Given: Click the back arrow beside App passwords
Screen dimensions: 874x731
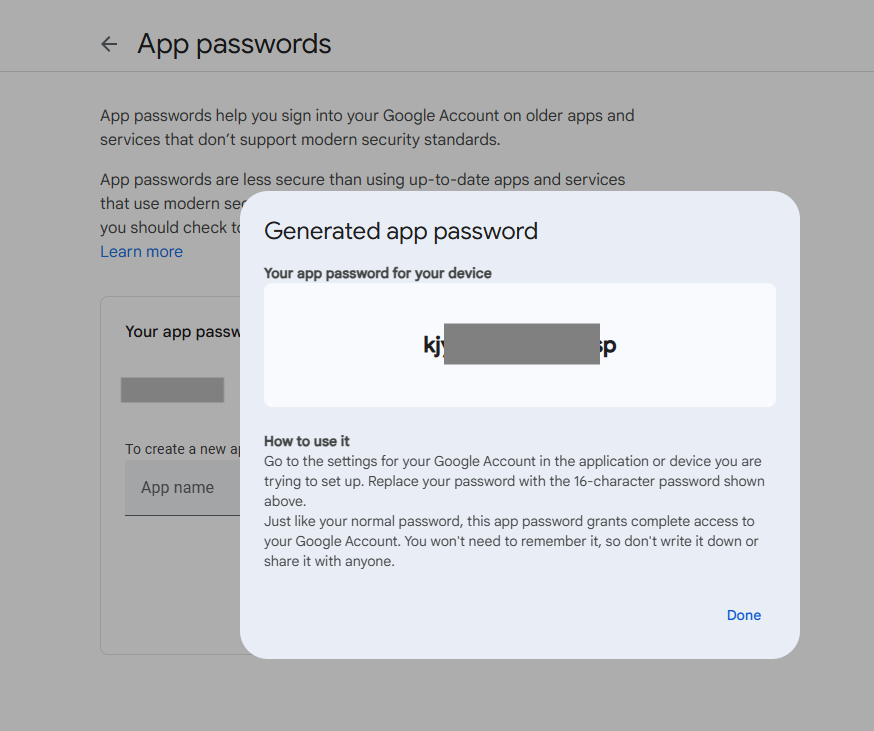Looking at the screenshot, I should coord(109,44).
